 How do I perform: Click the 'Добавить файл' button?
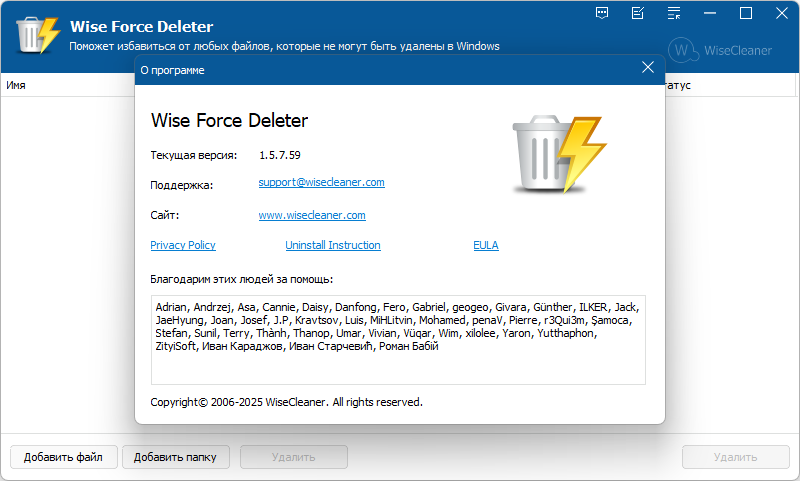[64, 457]
